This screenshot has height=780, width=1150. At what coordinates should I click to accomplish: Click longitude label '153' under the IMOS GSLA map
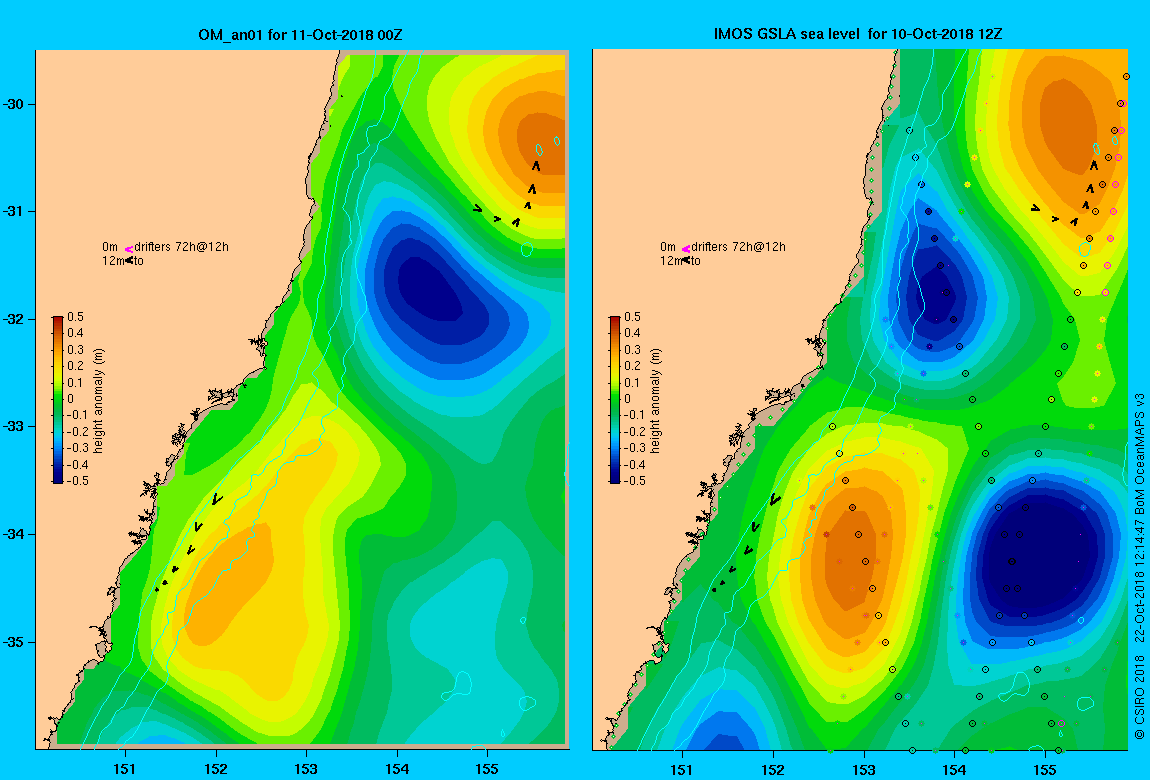coord(863,769)
